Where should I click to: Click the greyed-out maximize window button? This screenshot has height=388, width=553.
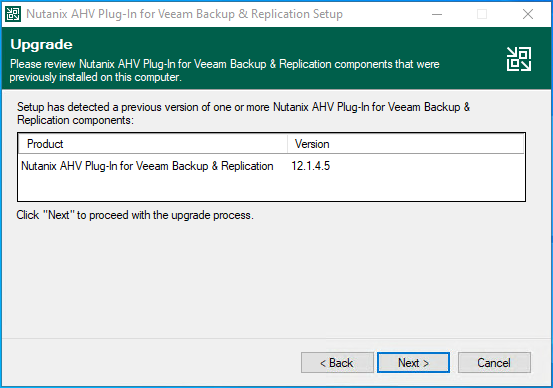click(x=482, y=14)
